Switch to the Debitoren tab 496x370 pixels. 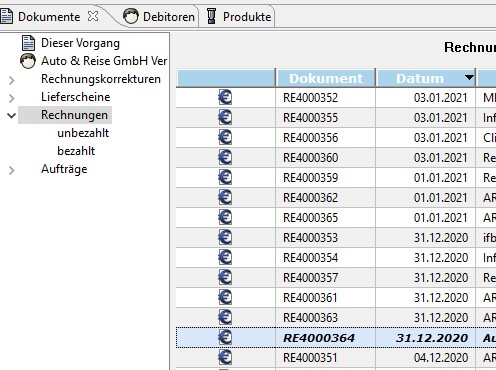click(159, 16)
